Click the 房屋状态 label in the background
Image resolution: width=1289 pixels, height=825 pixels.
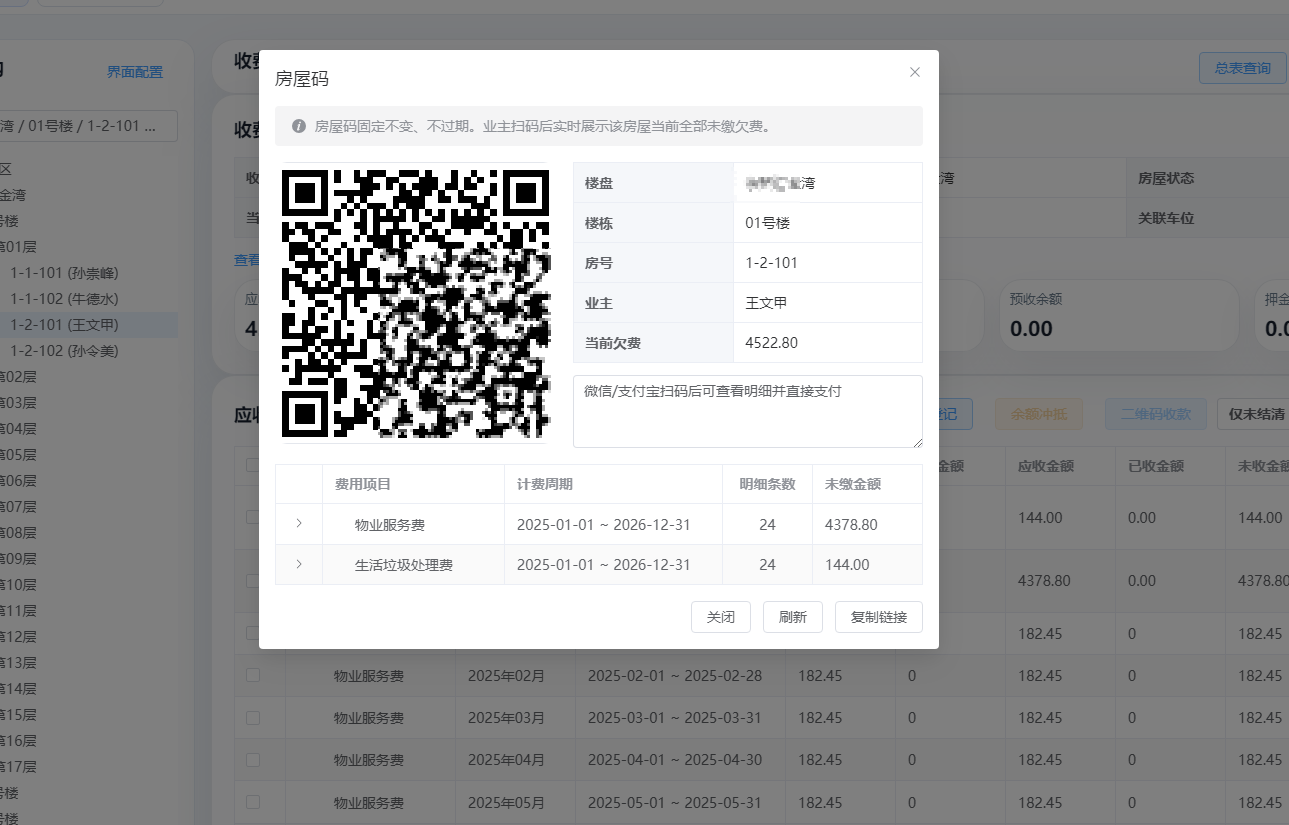point(1166,178)
